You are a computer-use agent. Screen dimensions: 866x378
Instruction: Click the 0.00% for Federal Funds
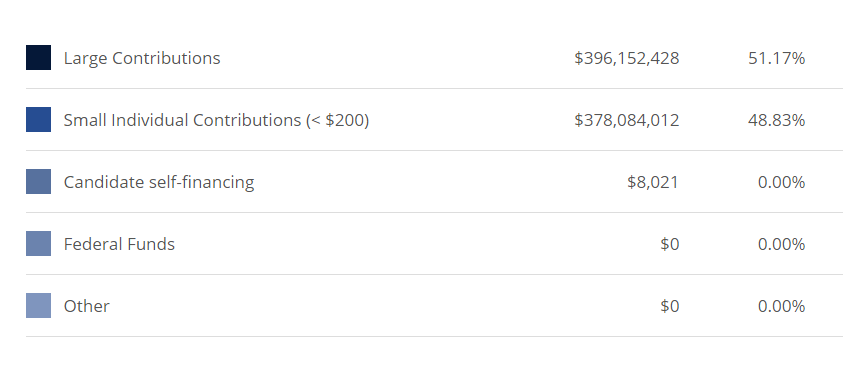pyautogui.click(x=781, y=244)
